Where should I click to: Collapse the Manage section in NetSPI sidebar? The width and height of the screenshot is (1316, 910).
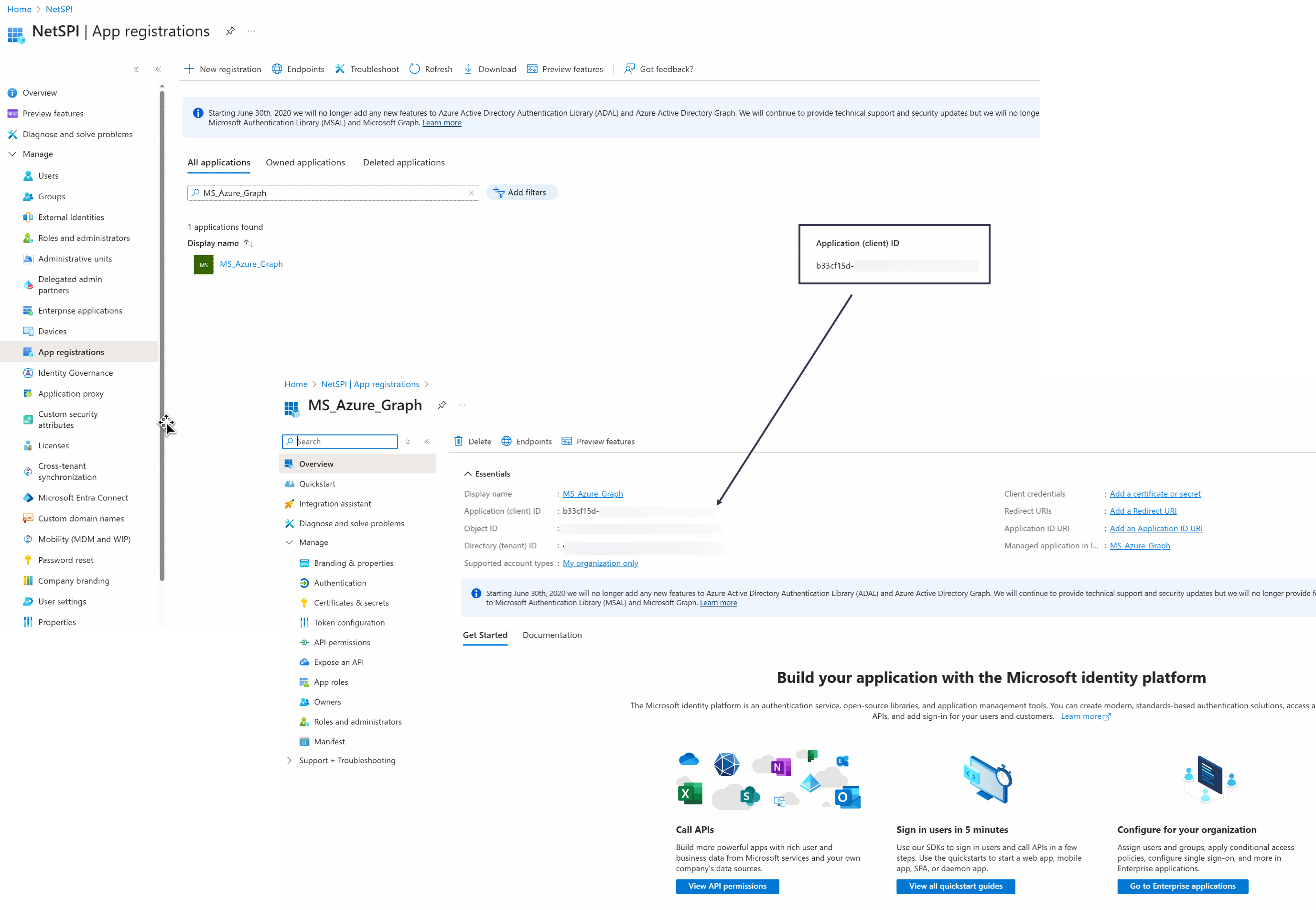coord(12,154)
